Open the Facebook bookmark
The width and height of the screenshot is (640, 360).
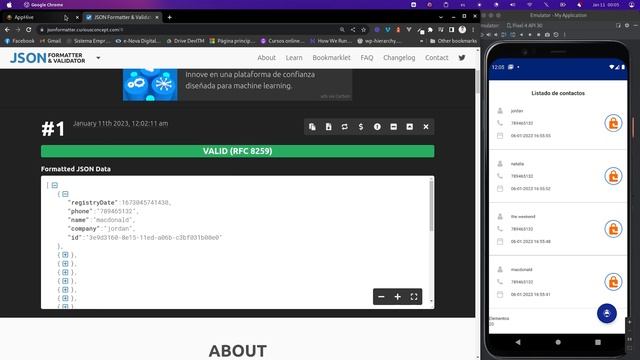(x=20, y=41)
